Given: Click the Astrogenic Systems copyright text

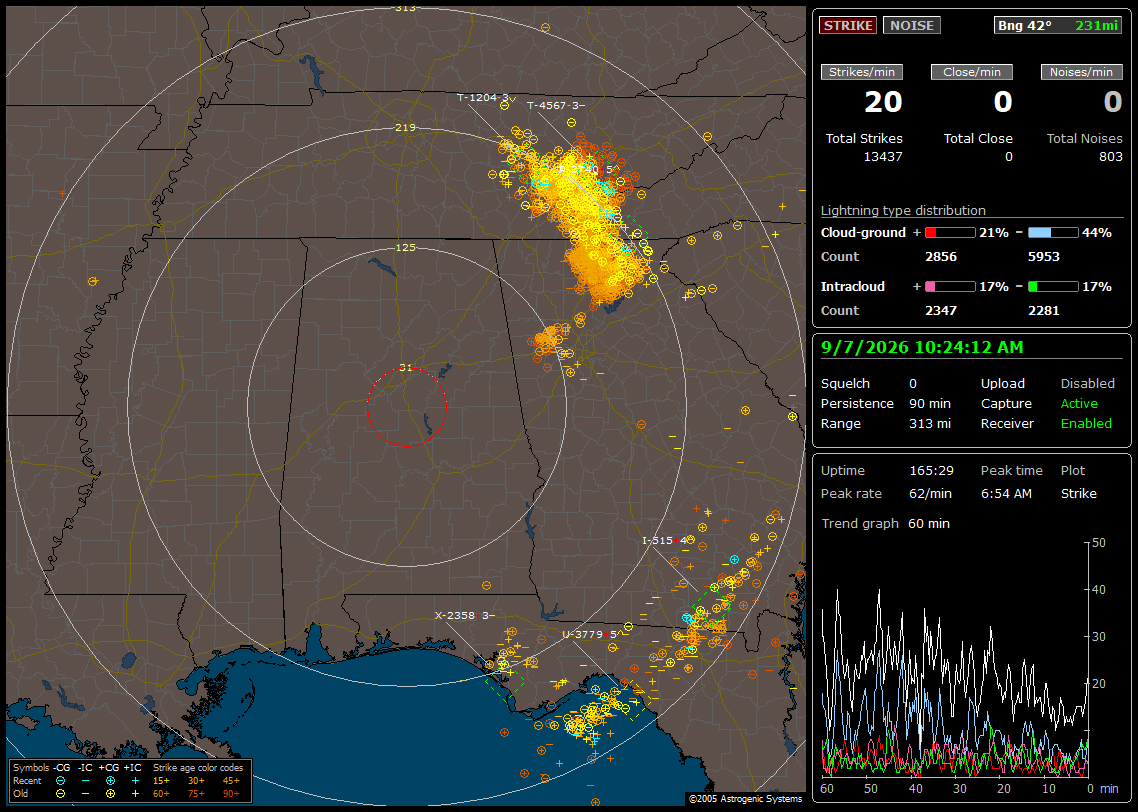Looking at the screenshot, I should [x=745, y=799].
